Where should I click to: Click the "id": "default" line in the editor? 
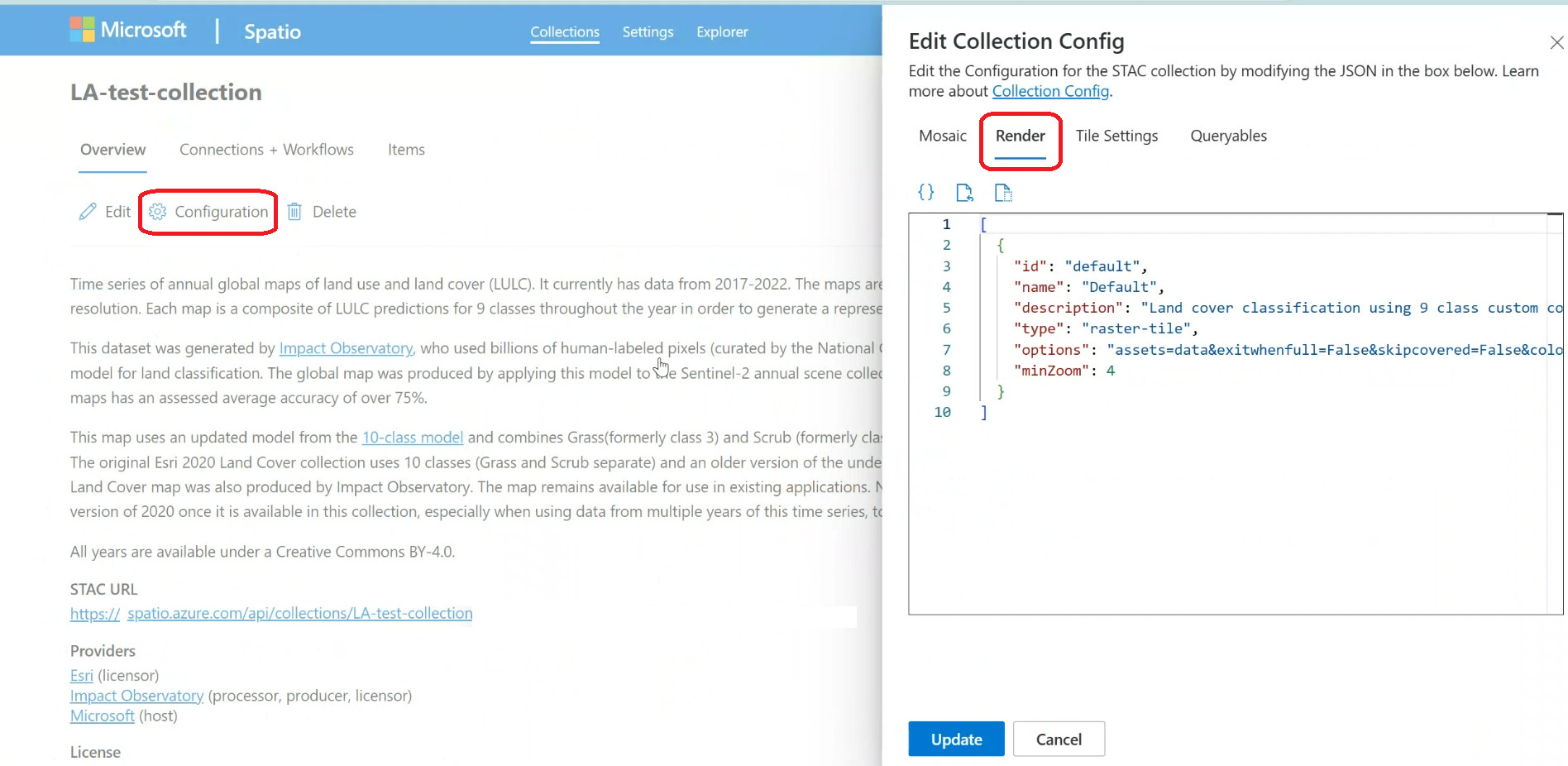click(x=1080, y=266)
